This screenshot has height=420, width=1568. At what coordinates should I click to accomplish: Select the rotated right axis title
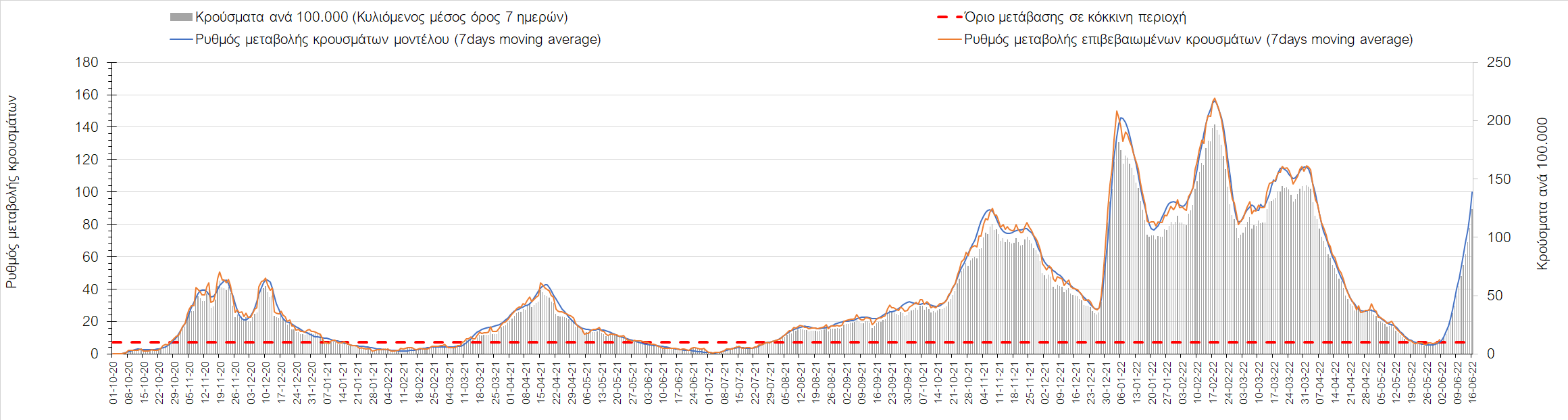[x=1542, y=195]
